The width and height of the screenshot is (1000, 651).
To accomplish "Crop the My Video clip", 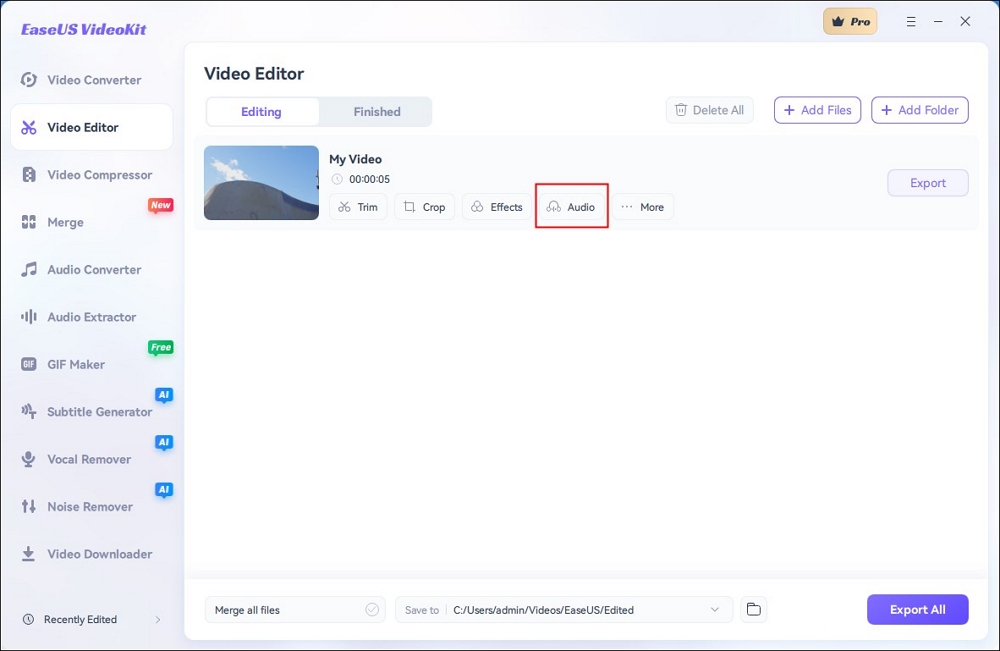I will (424, 207).
